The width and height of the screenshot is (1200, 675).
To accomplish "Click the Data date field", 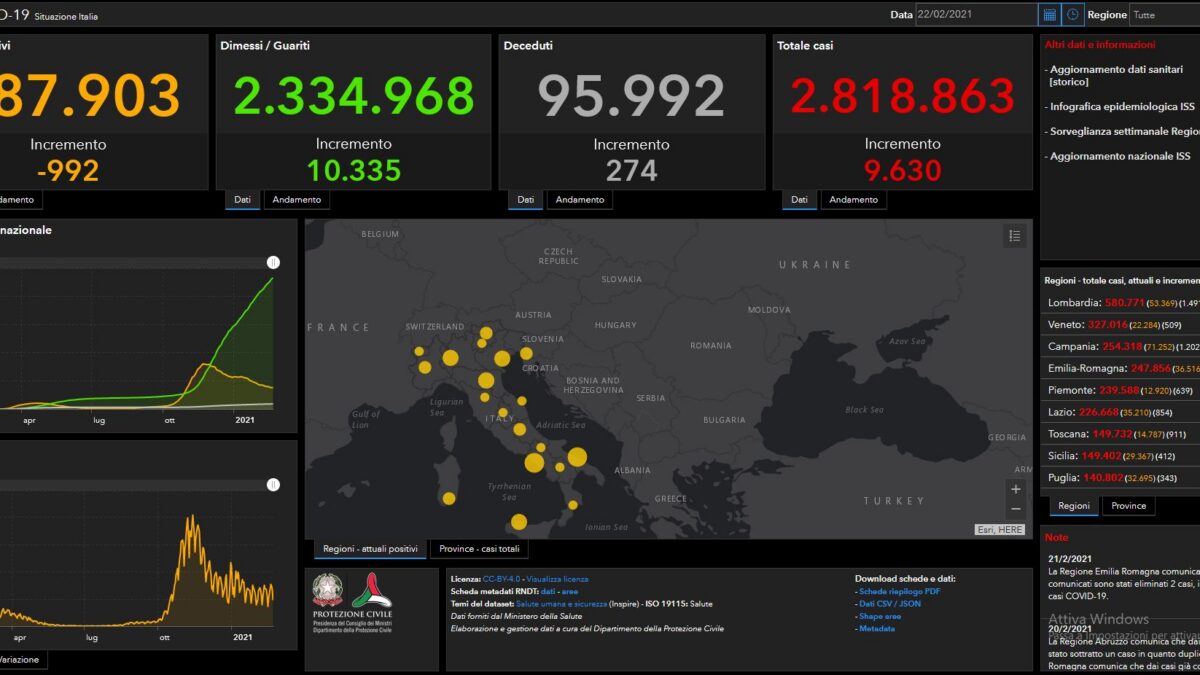I will [977, 15].
